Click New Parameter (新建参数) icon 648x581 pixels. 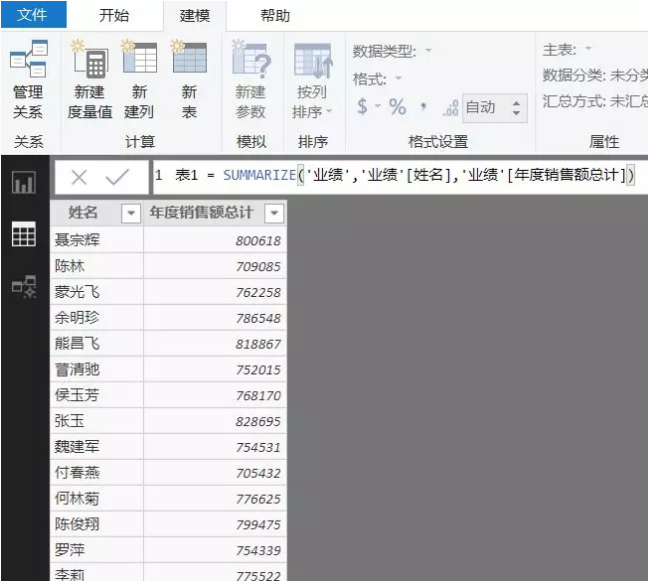(251, 59)
